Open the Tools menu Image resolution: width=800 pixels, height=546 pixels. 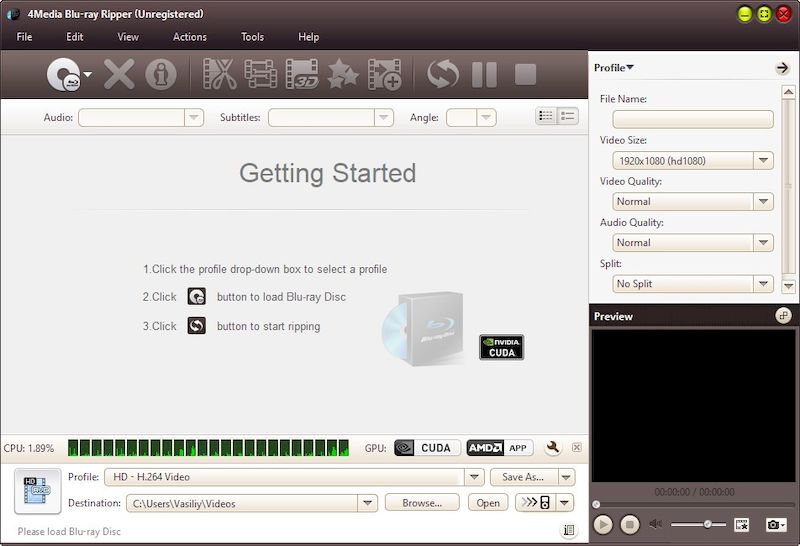pos(252,37)
